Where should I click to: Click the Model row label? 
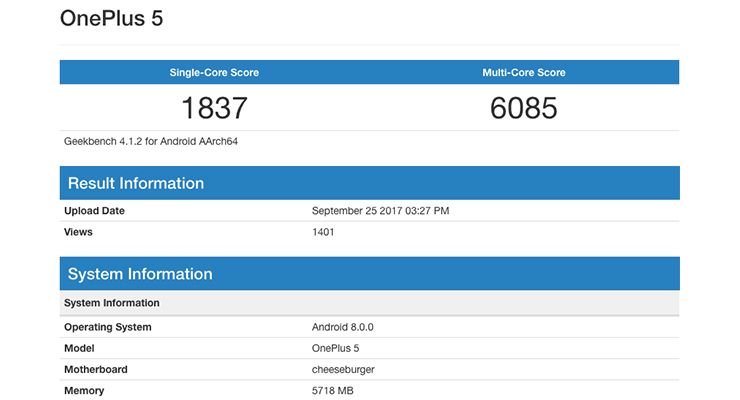[x=80, y=348]
